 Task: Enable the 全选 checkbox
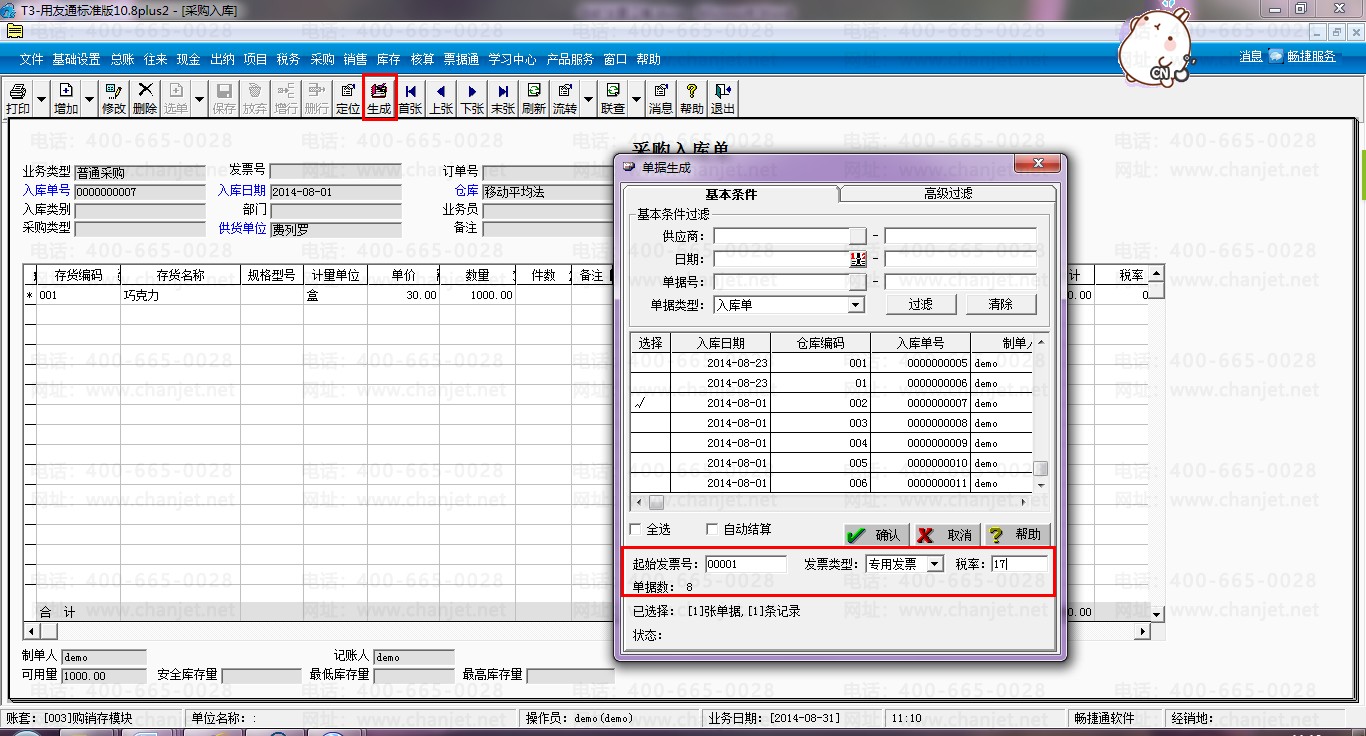(636, 529)
